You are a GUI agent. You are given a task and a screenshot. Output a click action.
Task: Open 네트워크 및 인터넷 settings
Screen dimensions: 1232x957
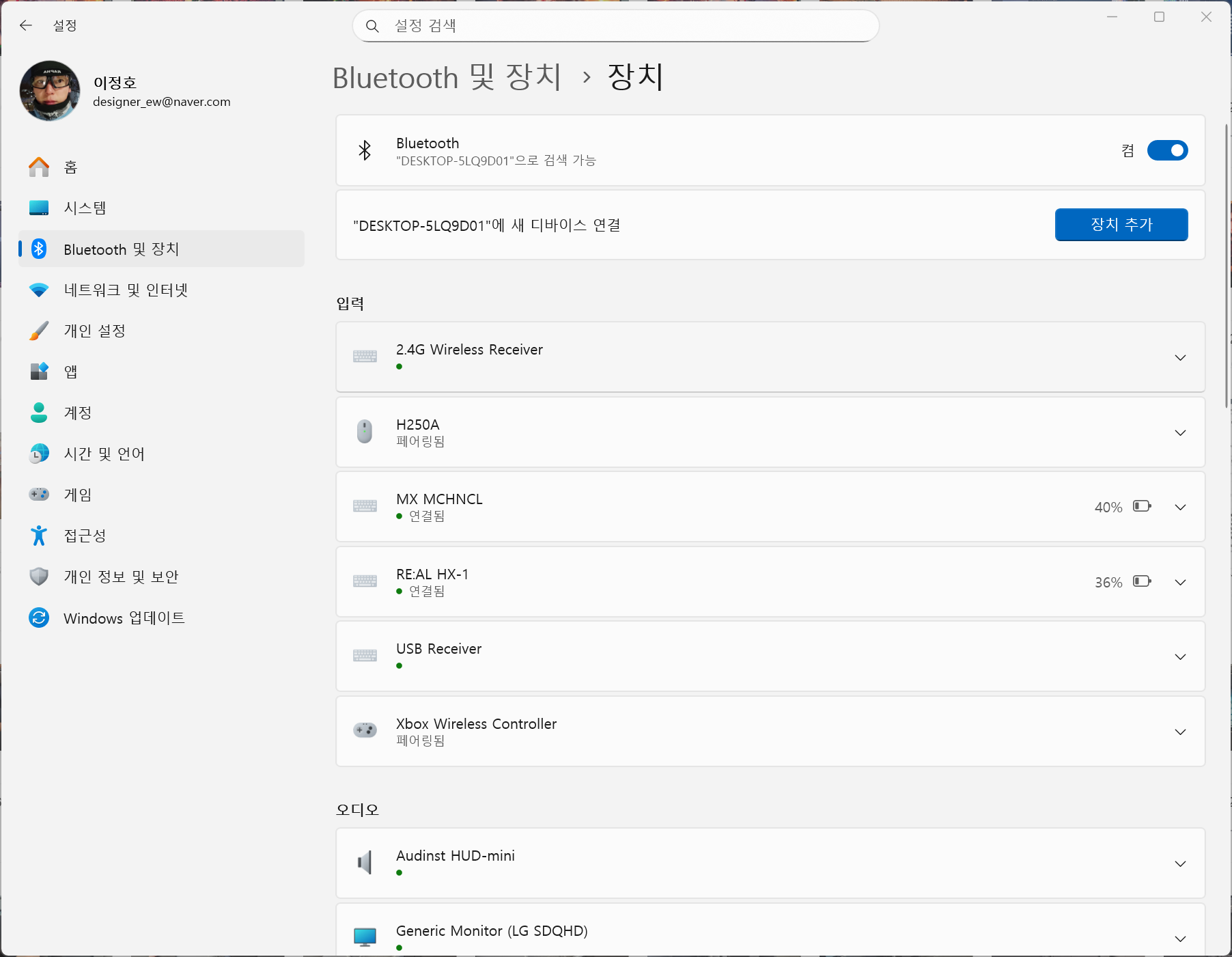(162, 290)
